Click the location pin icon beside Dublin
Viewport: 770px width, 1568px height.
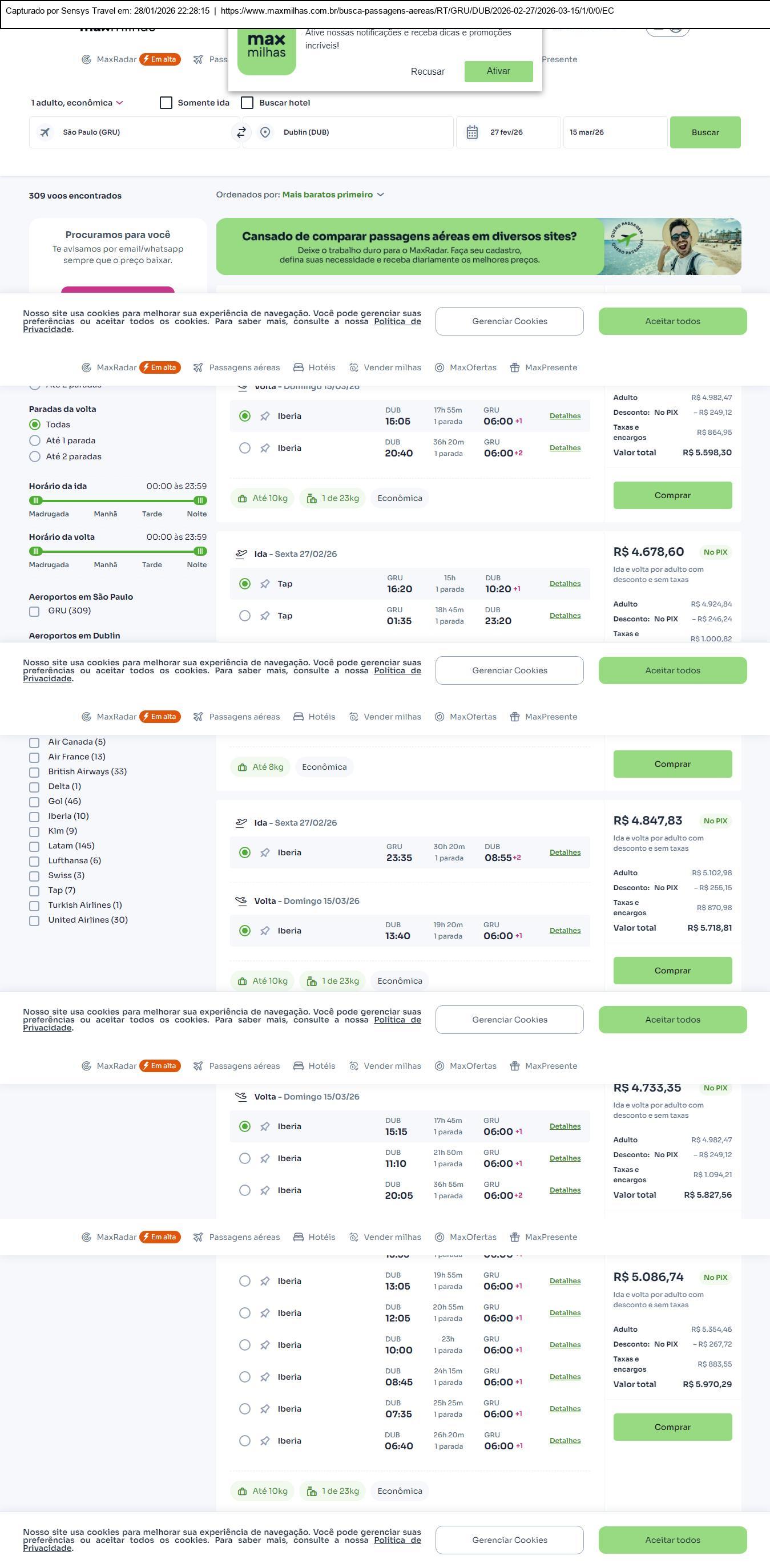(265, 132)
